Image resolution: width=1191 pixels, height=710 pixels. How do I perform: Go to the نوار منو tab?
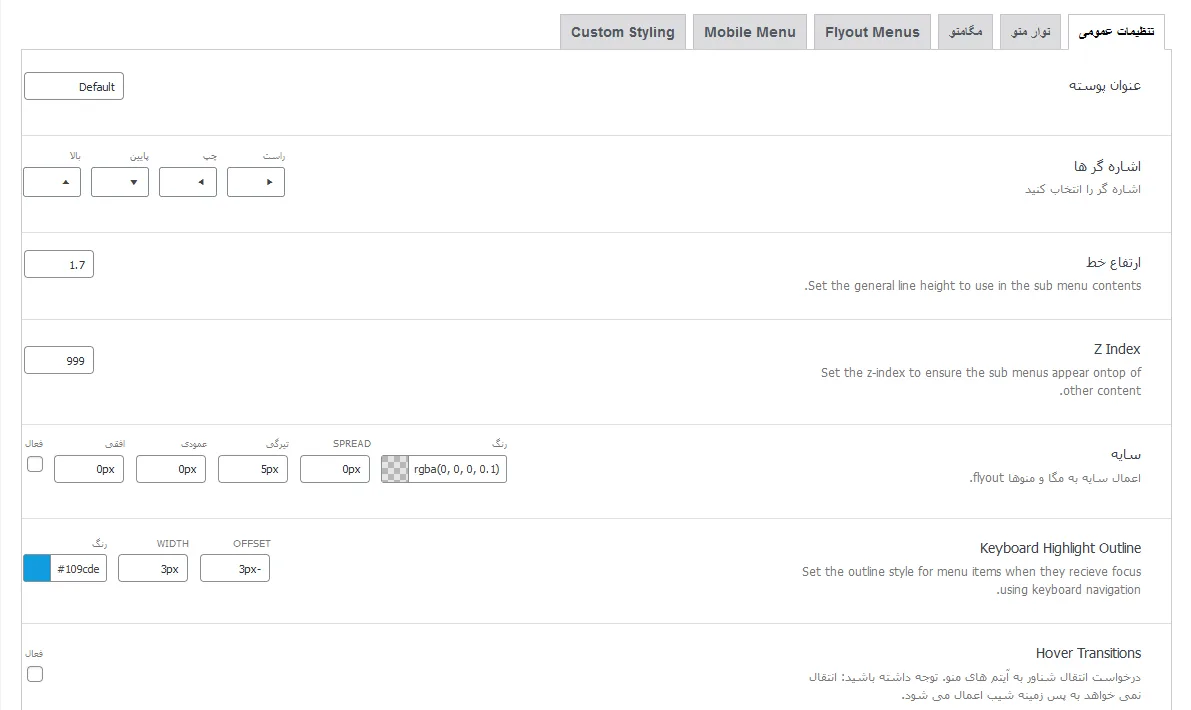point(1031,32)
